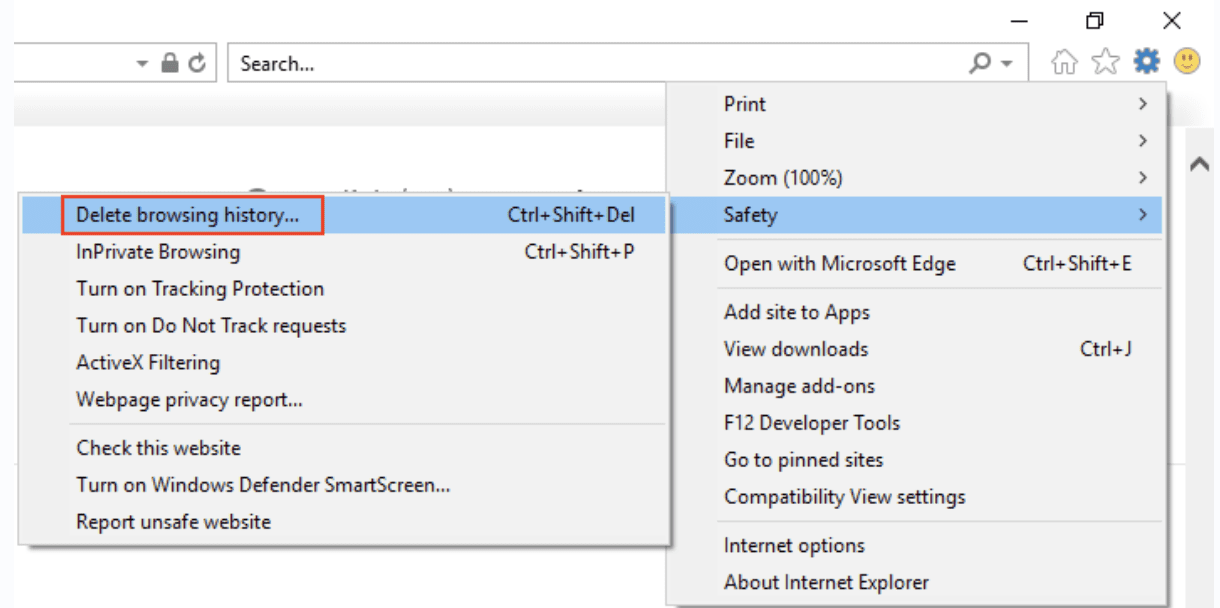Start InPrivate Browsing
Image resolution: width=1220 pixels, height=608 pixels.
pos(158,252)
